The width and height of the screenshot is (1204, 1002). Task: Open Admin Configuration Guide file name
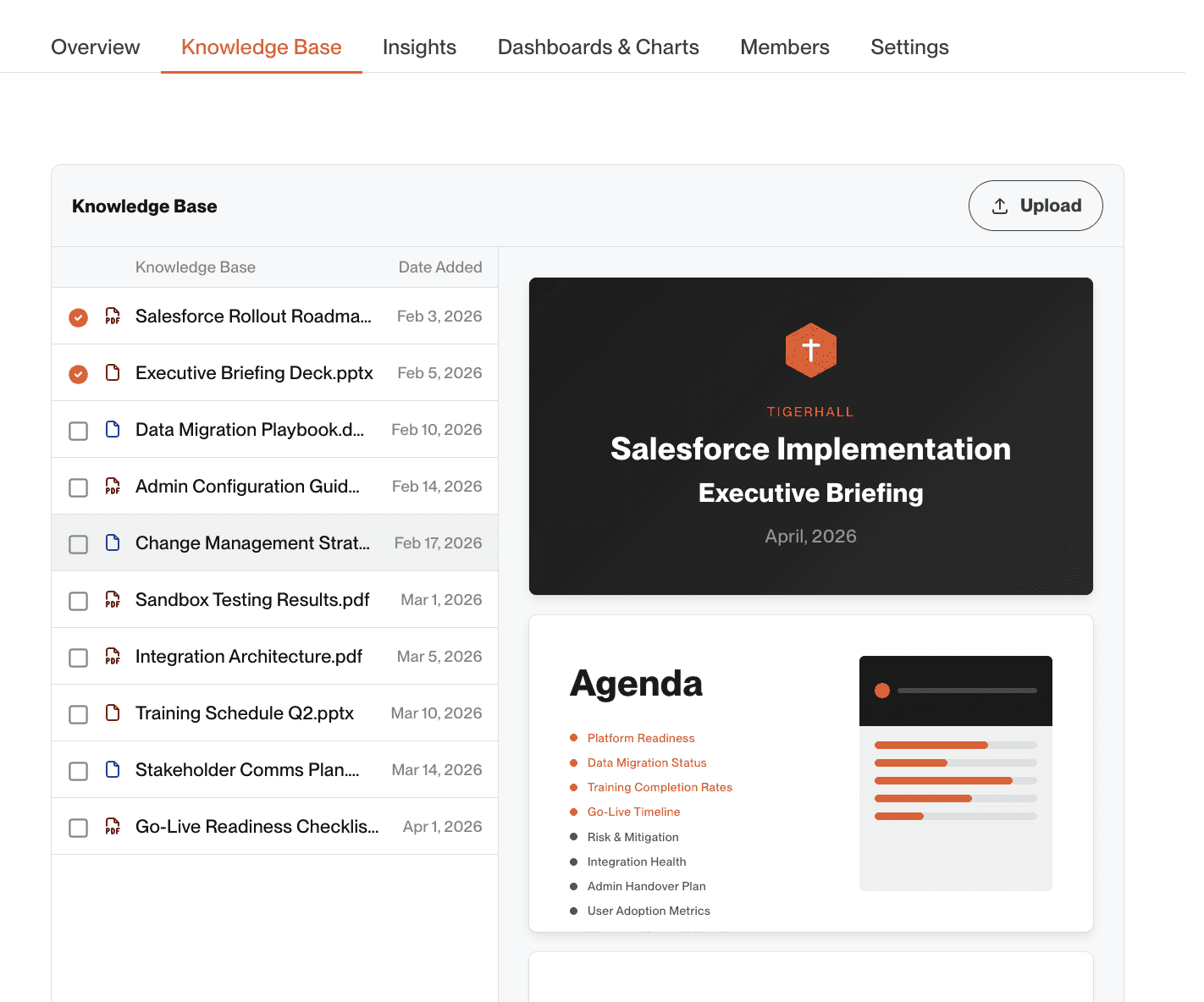tap(247, 487)
